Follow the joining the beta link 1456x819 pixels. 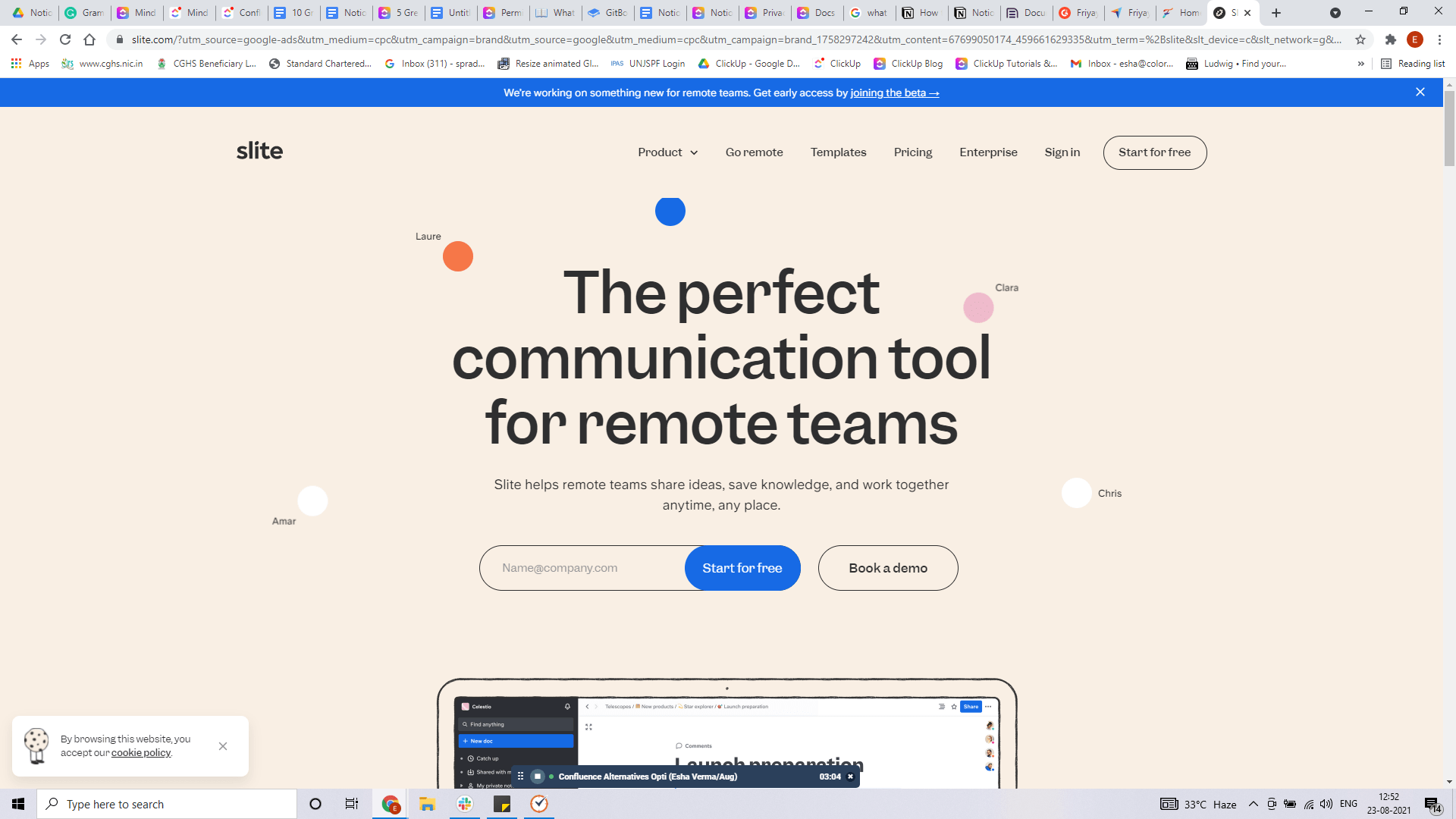894,93
